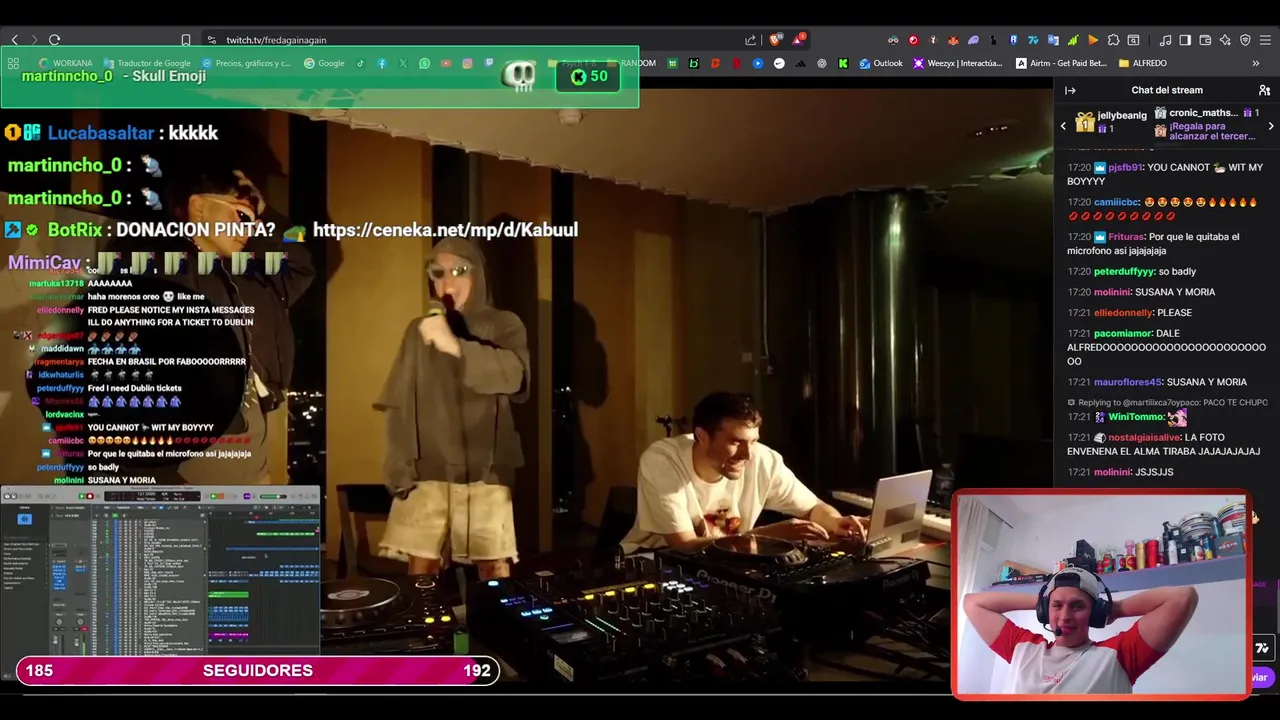Open the Facebook bookmark icon
Image resolution: width=1280 pixels, height=720 pixels.
[x=382, y=63]
